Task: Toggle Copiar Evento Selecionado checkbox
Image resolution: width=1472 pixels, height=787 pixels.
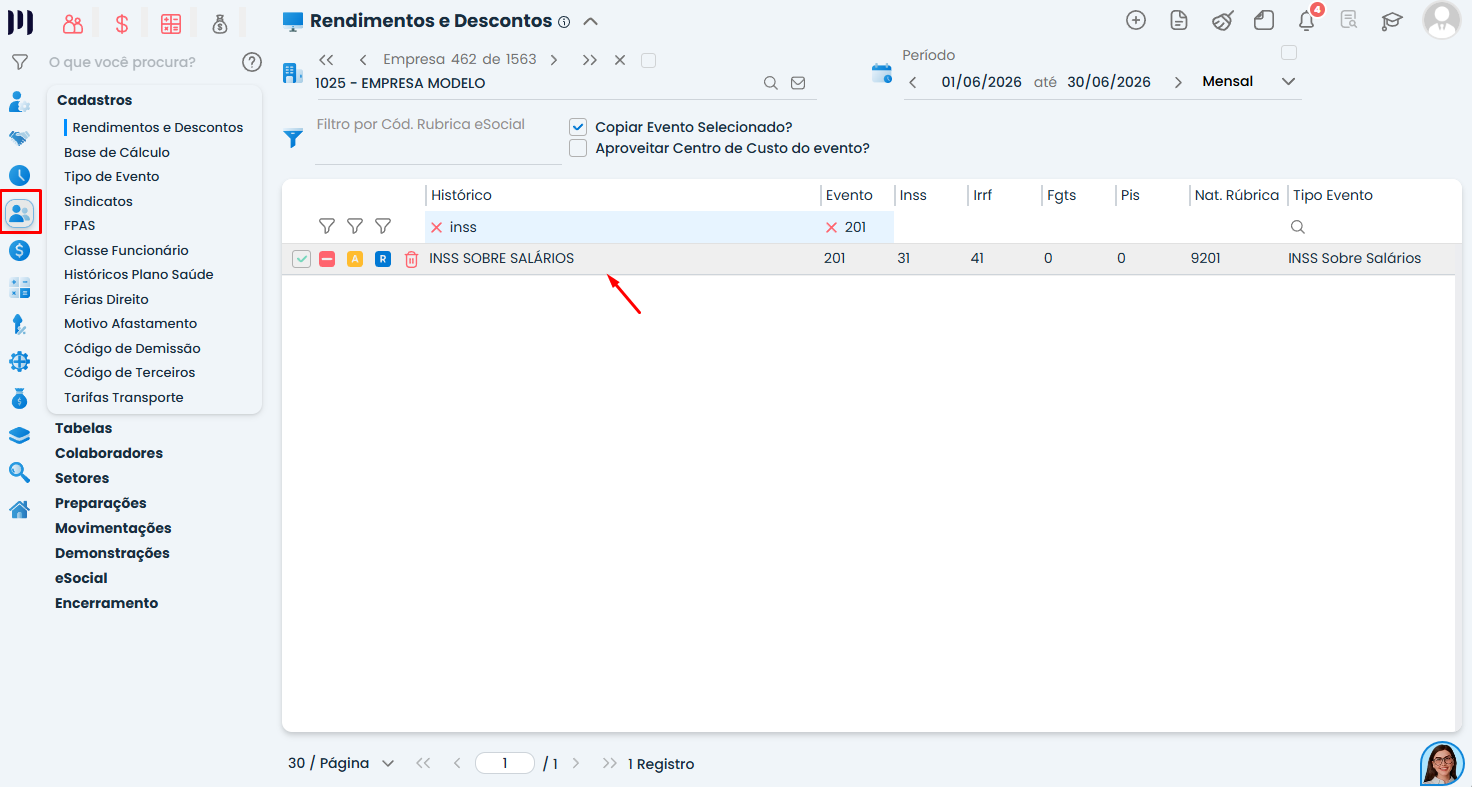Action: [578, 127]
